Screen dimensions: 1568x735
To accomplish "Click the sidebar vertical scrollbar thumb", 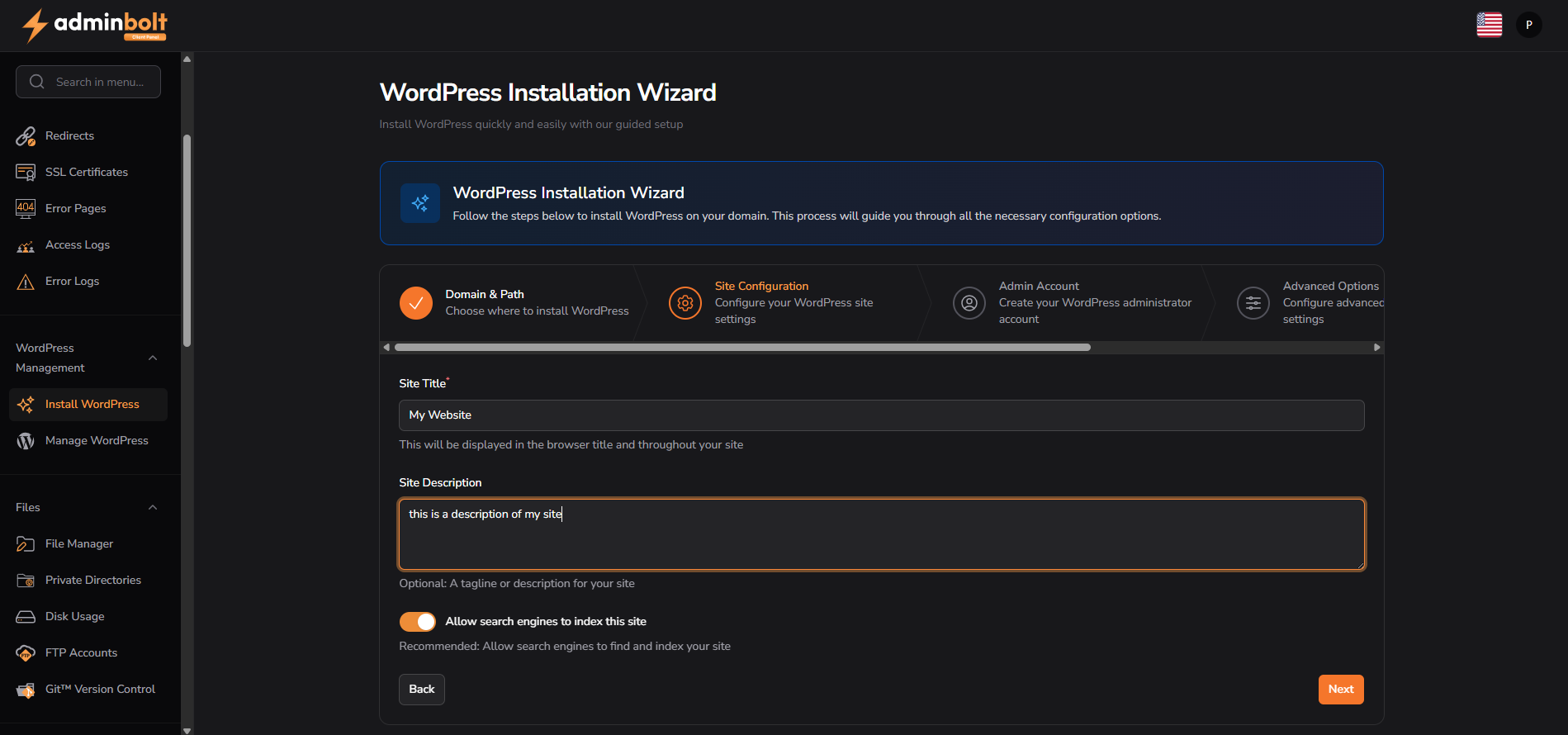I will coord(187,240).
